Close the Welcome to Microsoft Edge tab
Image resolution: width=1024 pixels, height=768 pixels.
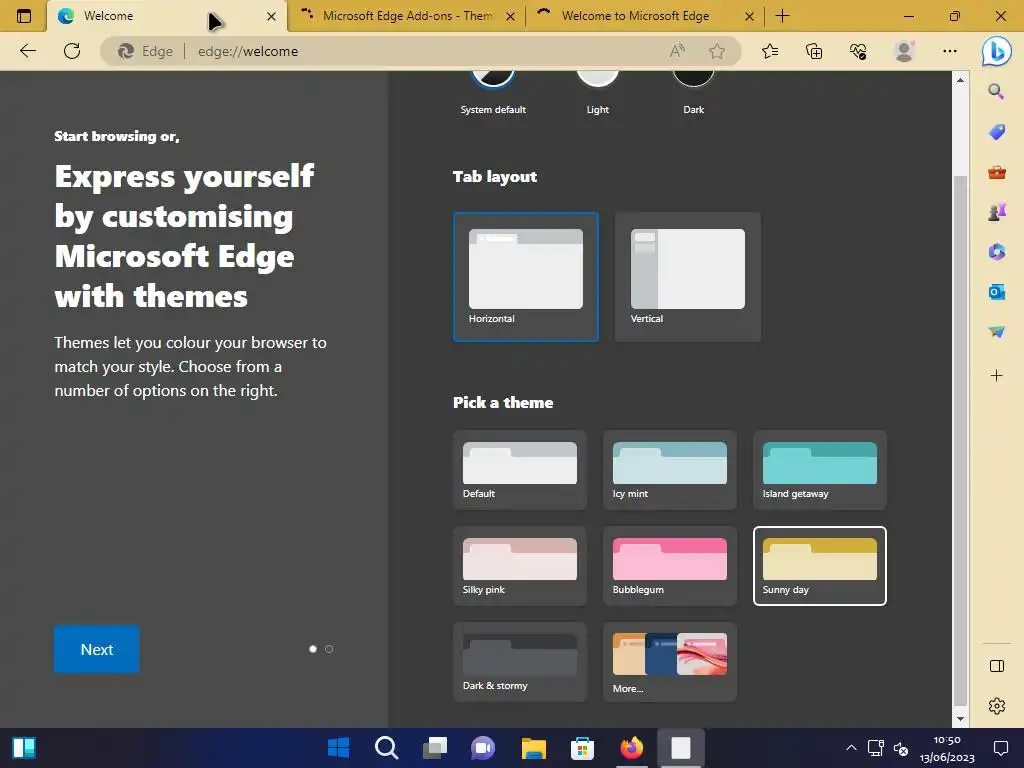750,16
